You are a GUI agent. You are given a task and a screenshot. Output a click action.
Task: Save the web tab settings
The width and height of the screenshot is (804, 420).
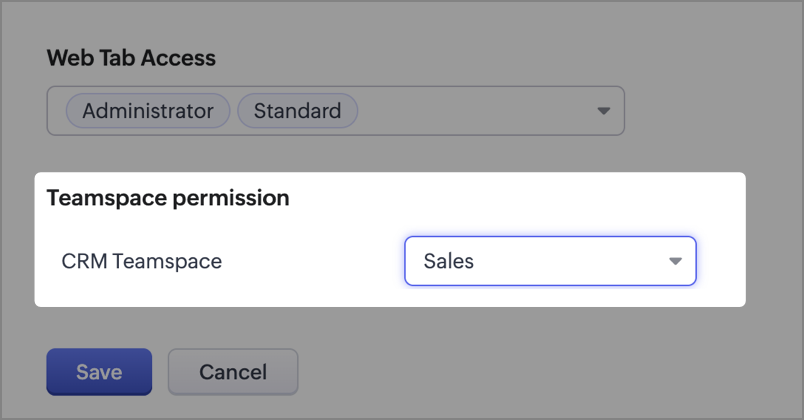click(x=99, y=372)
